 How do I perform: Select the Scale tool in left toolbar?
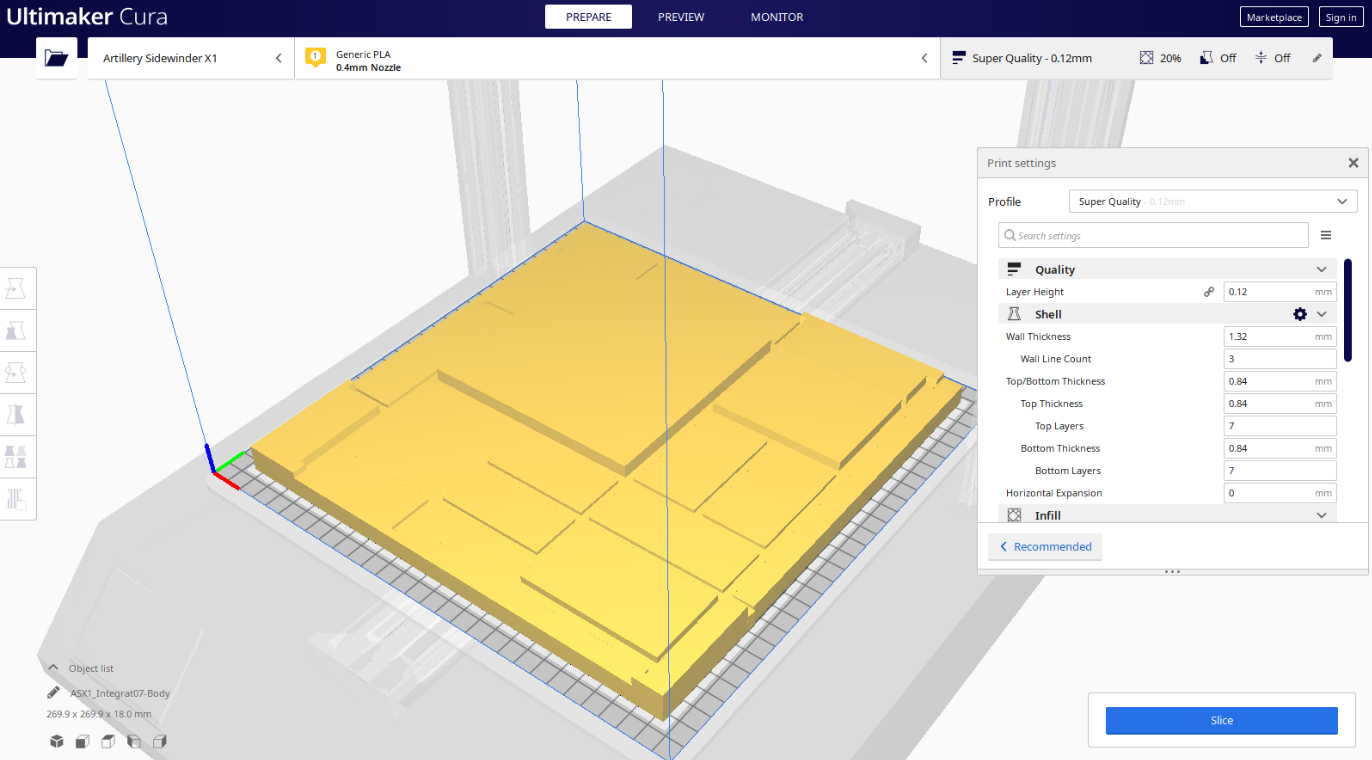pos(16,330)
